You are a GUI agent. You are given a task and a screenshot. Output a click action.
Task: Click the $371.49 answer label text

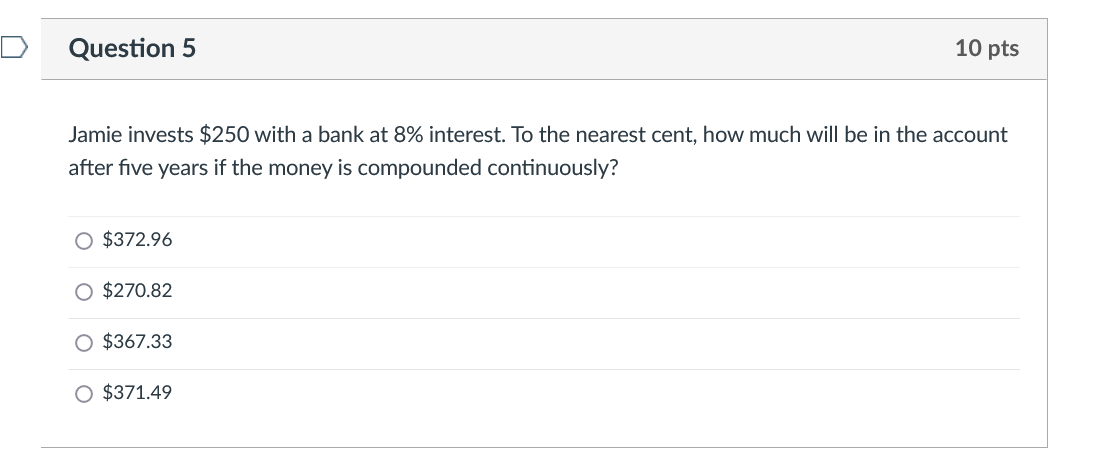pos(138,393)
